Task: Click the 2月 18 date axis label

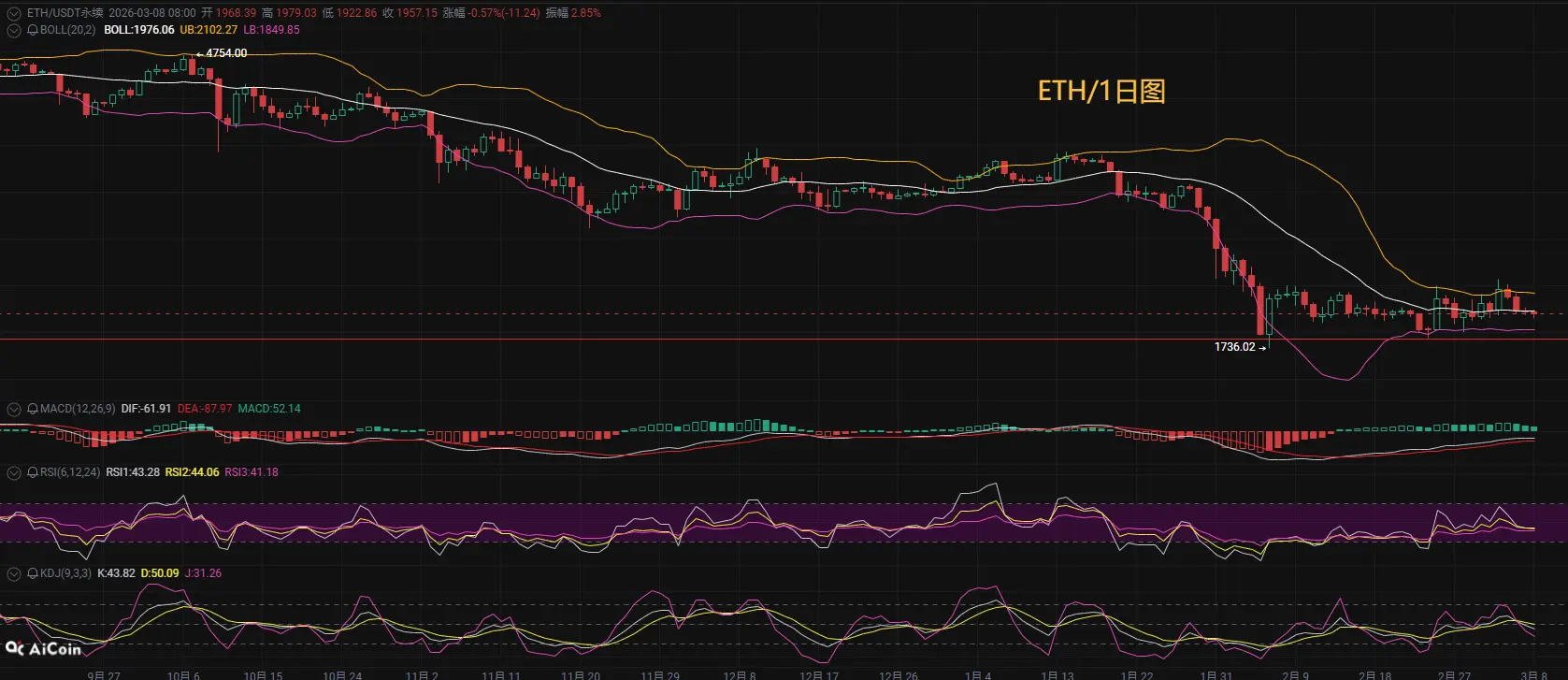Action: click(1374, 675)
